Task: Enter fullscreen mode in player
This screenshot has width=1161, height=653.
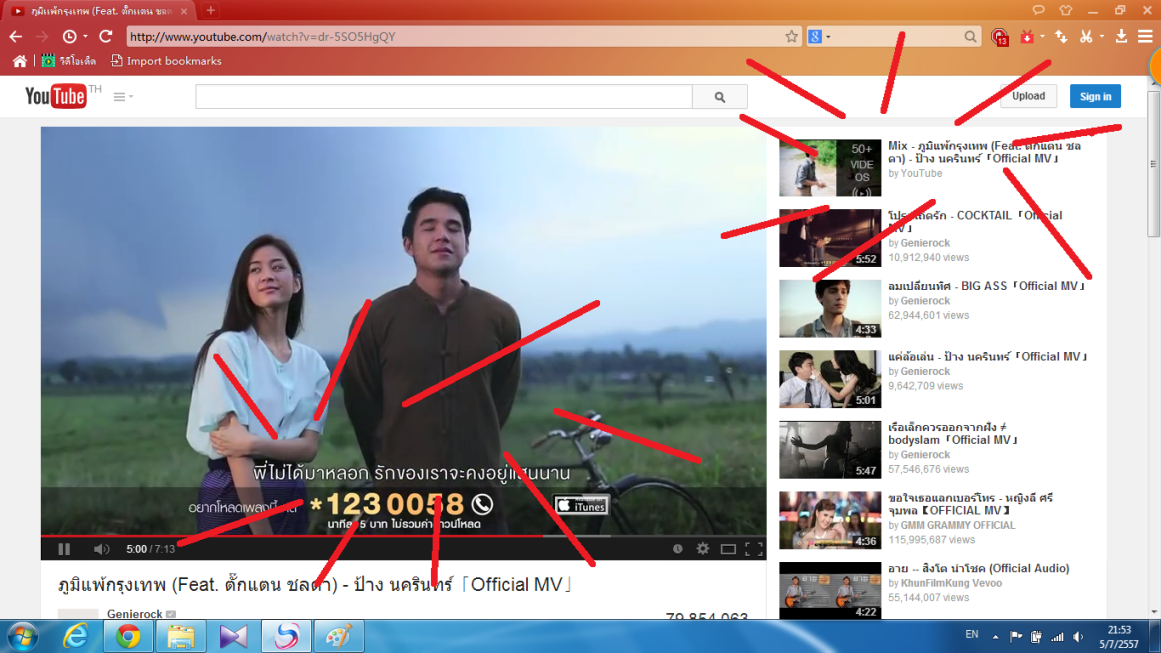Action: click(x=754, y=549)
